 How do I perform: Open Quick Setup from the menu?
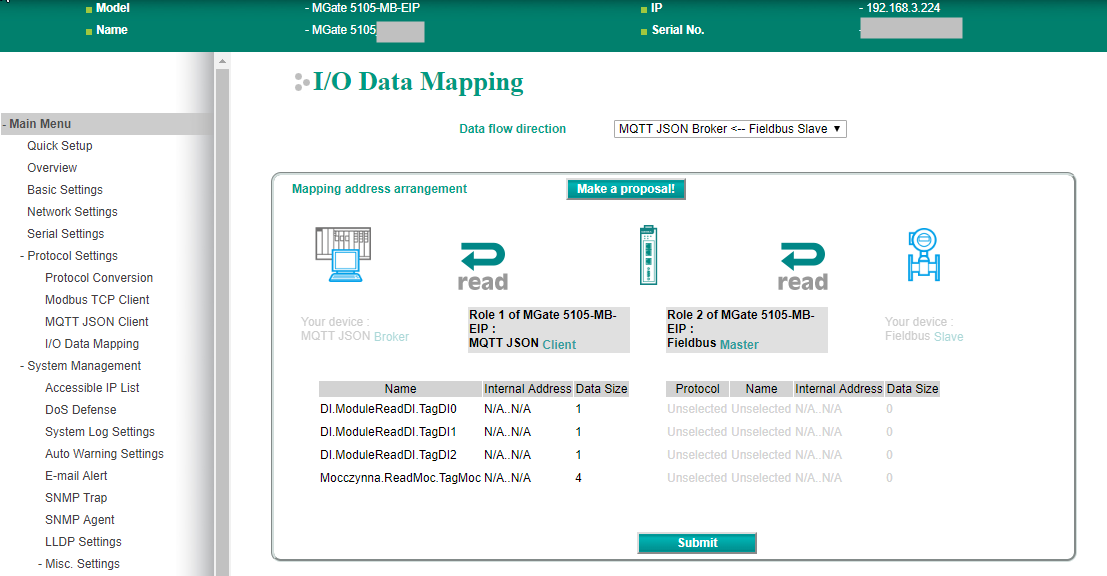(x=60, y=146)
